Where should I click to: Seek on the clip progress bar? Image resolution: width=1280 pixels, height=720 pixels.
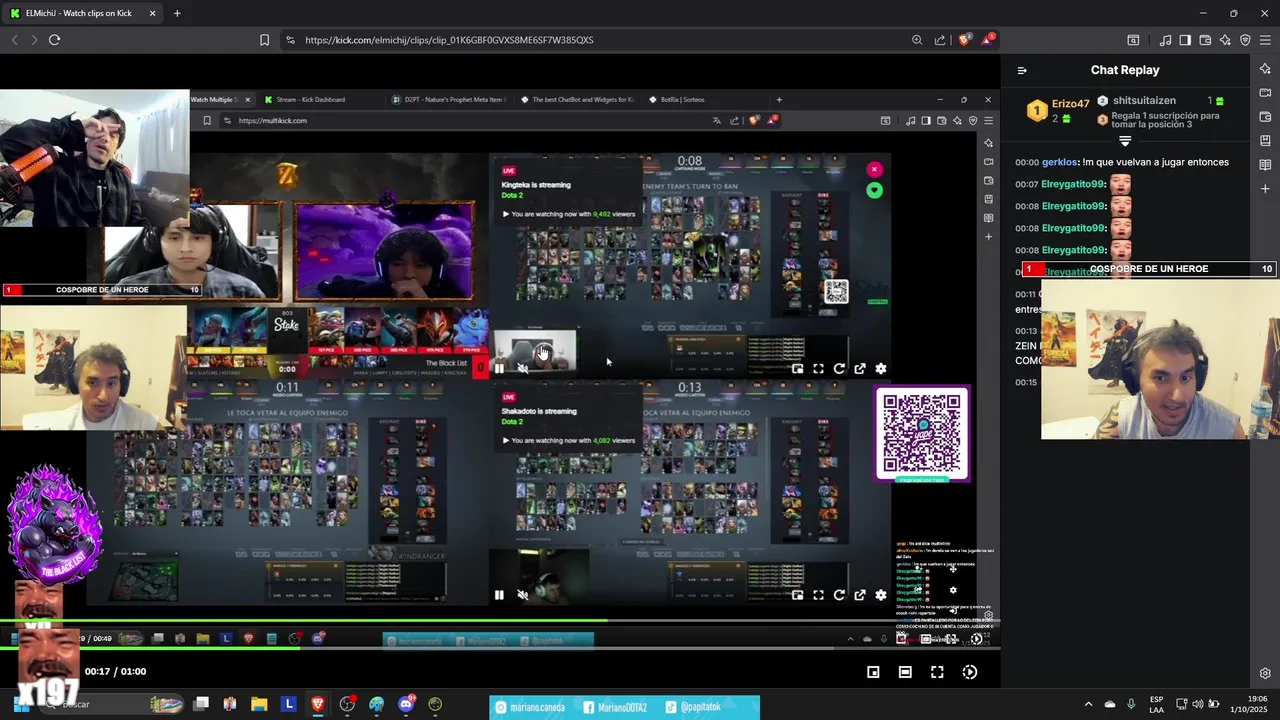pos(500,648)
